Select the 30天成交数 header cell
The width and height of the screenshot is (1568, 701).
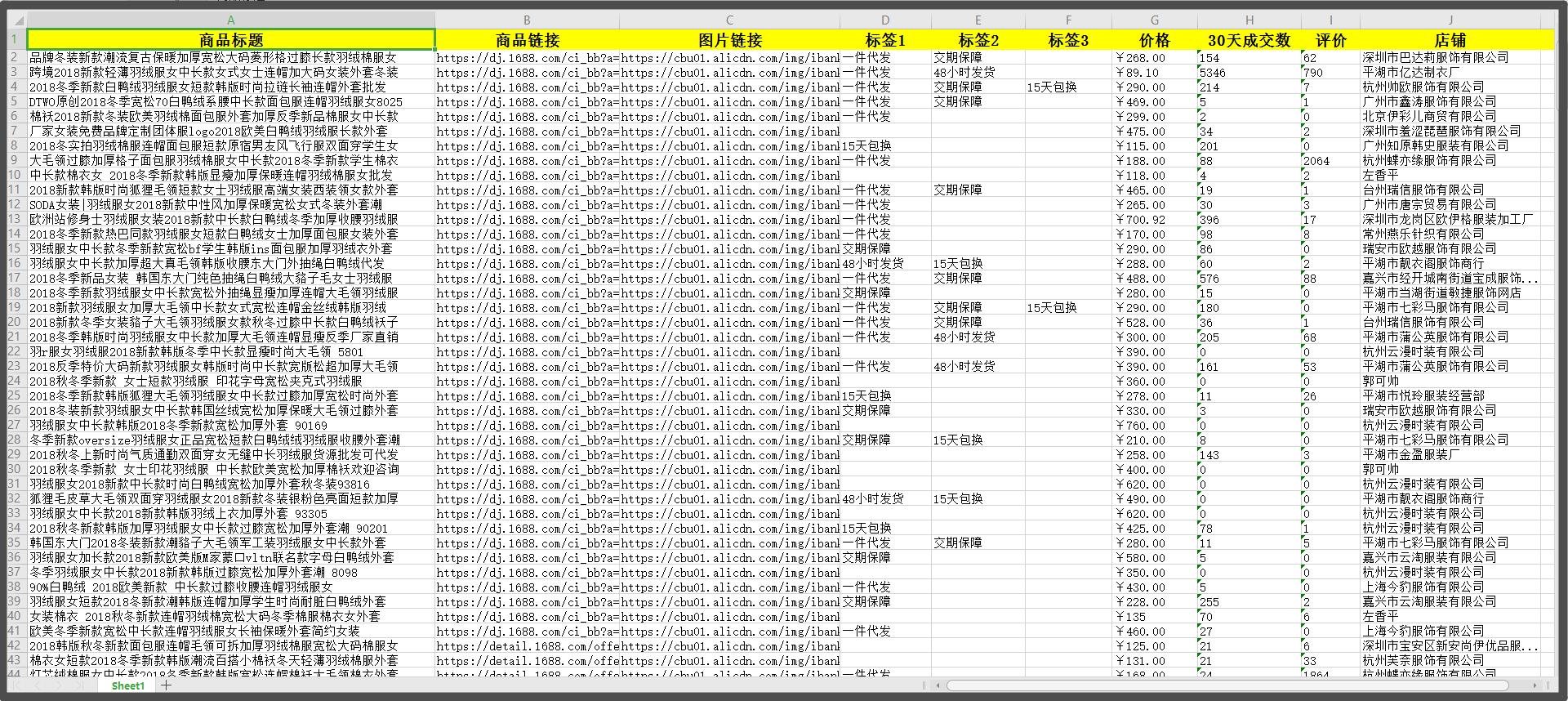[x=1249, y=39]
